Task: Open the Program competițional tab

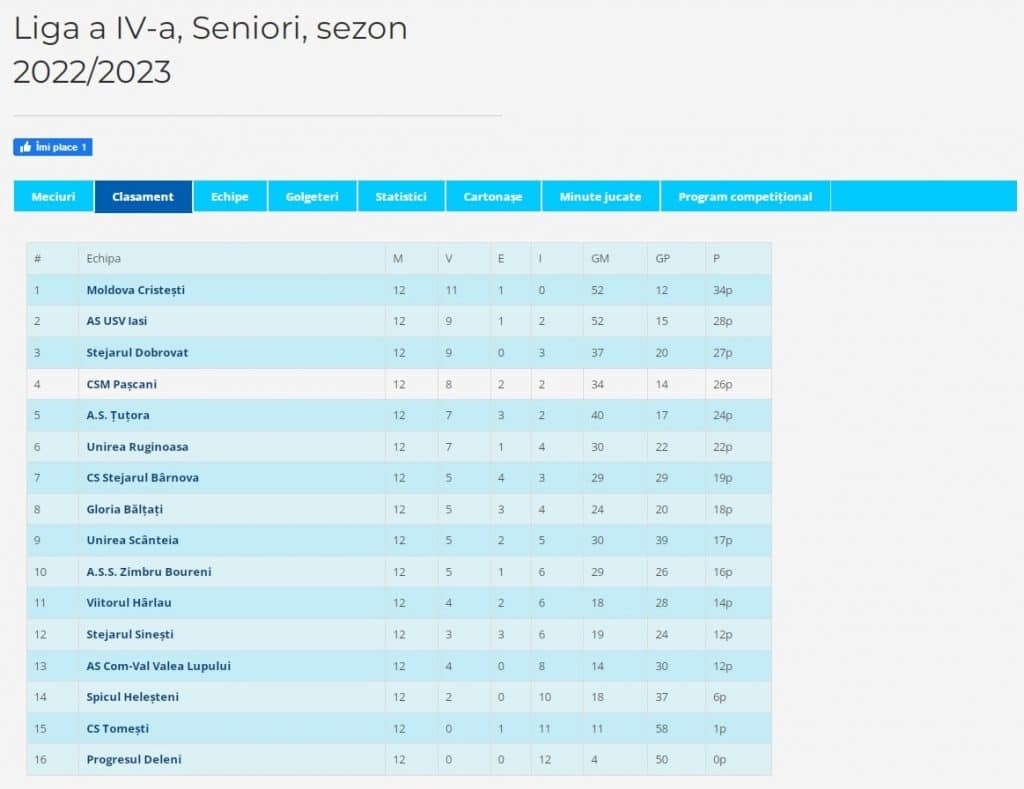Action: (x=745, y=197)
